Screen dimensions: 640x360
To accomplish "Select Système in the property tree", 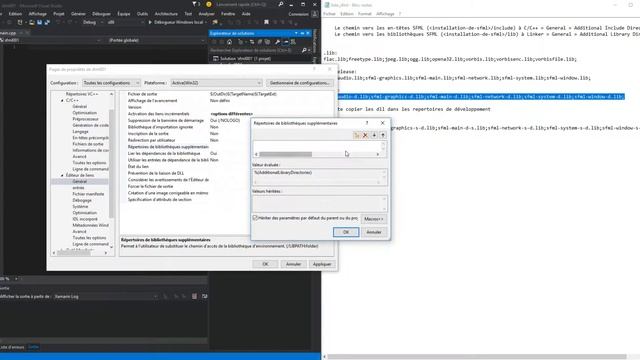I will [80, 207].
